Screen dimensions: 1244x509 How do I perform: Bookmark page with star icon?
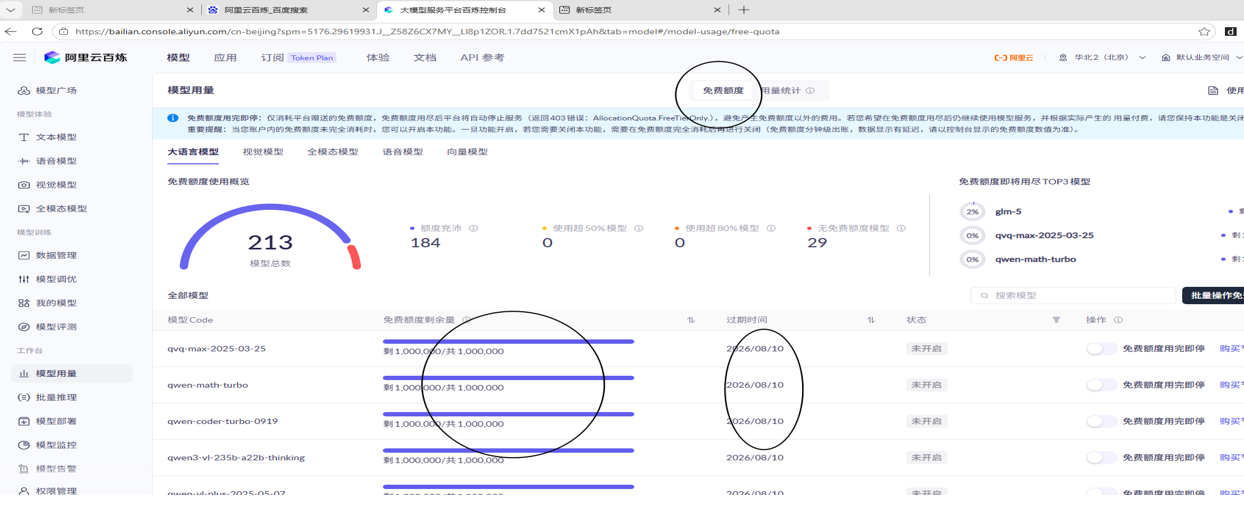pyautogui.click(x=1205, y=31)
